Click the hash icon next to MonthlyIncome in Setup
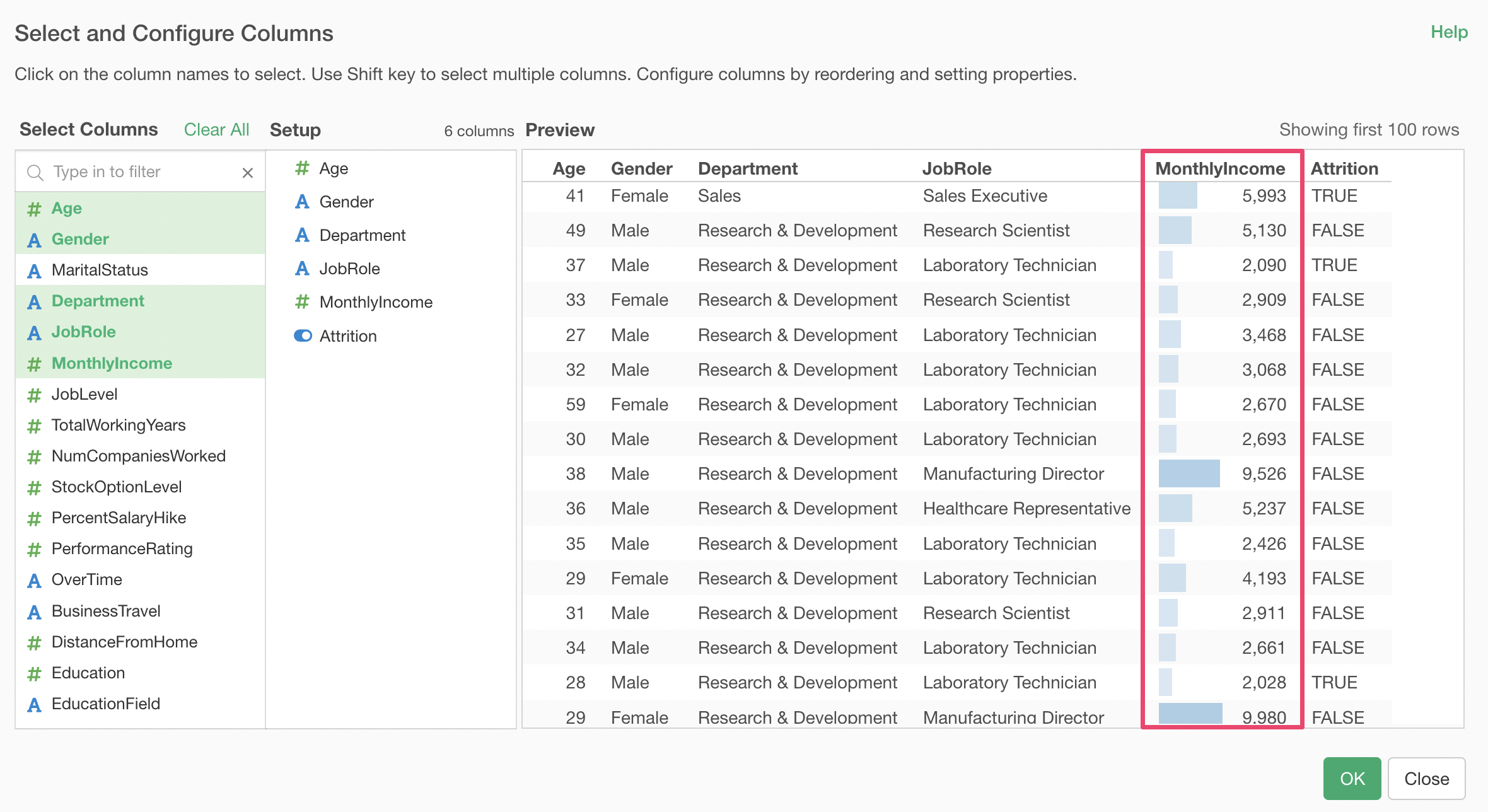Image resolution: width=1488 pixels, height=812 pixels. pyautogui.click(x=302, y=302)
